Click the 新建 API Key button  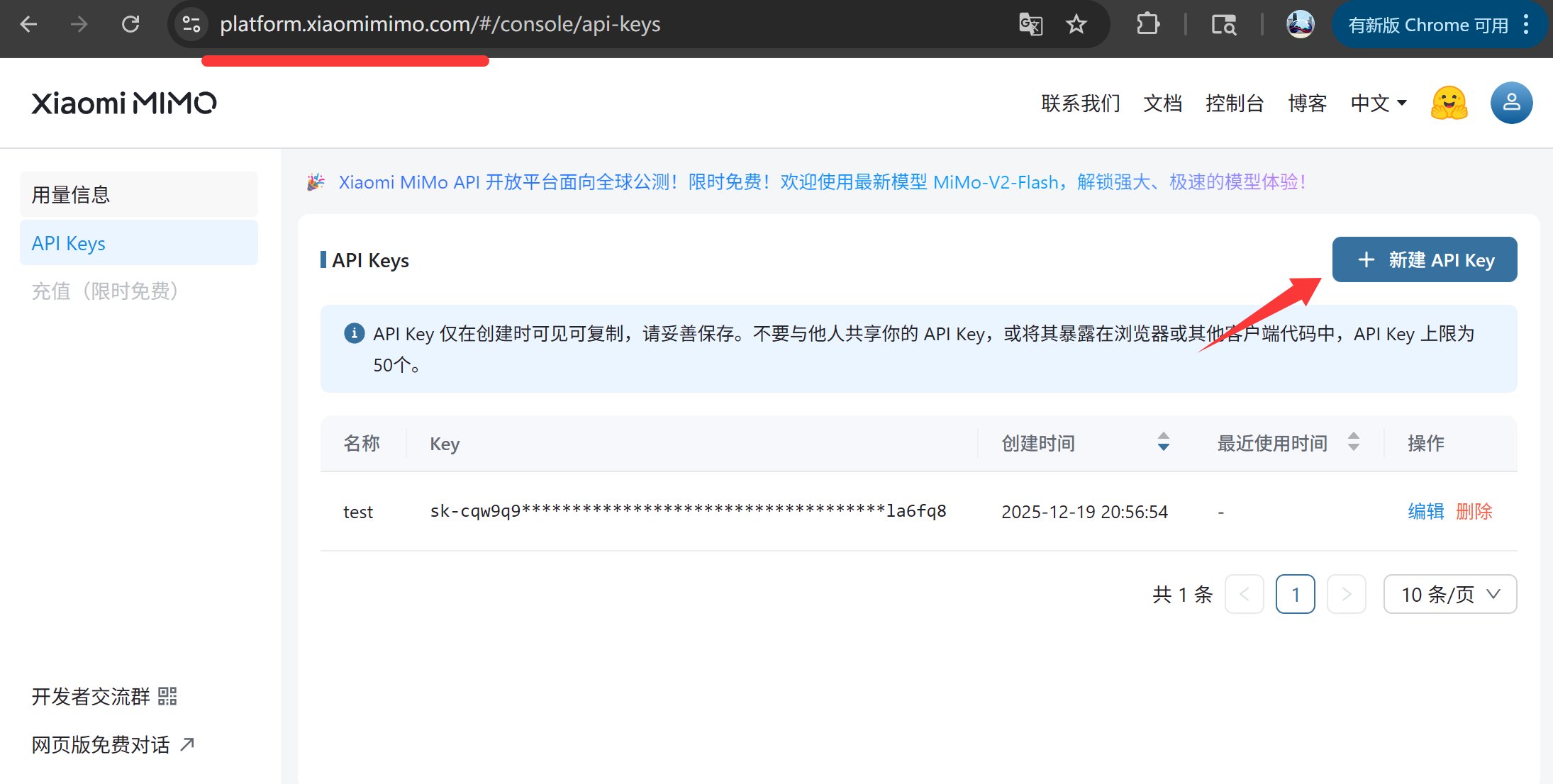(x=1424, y=260)
